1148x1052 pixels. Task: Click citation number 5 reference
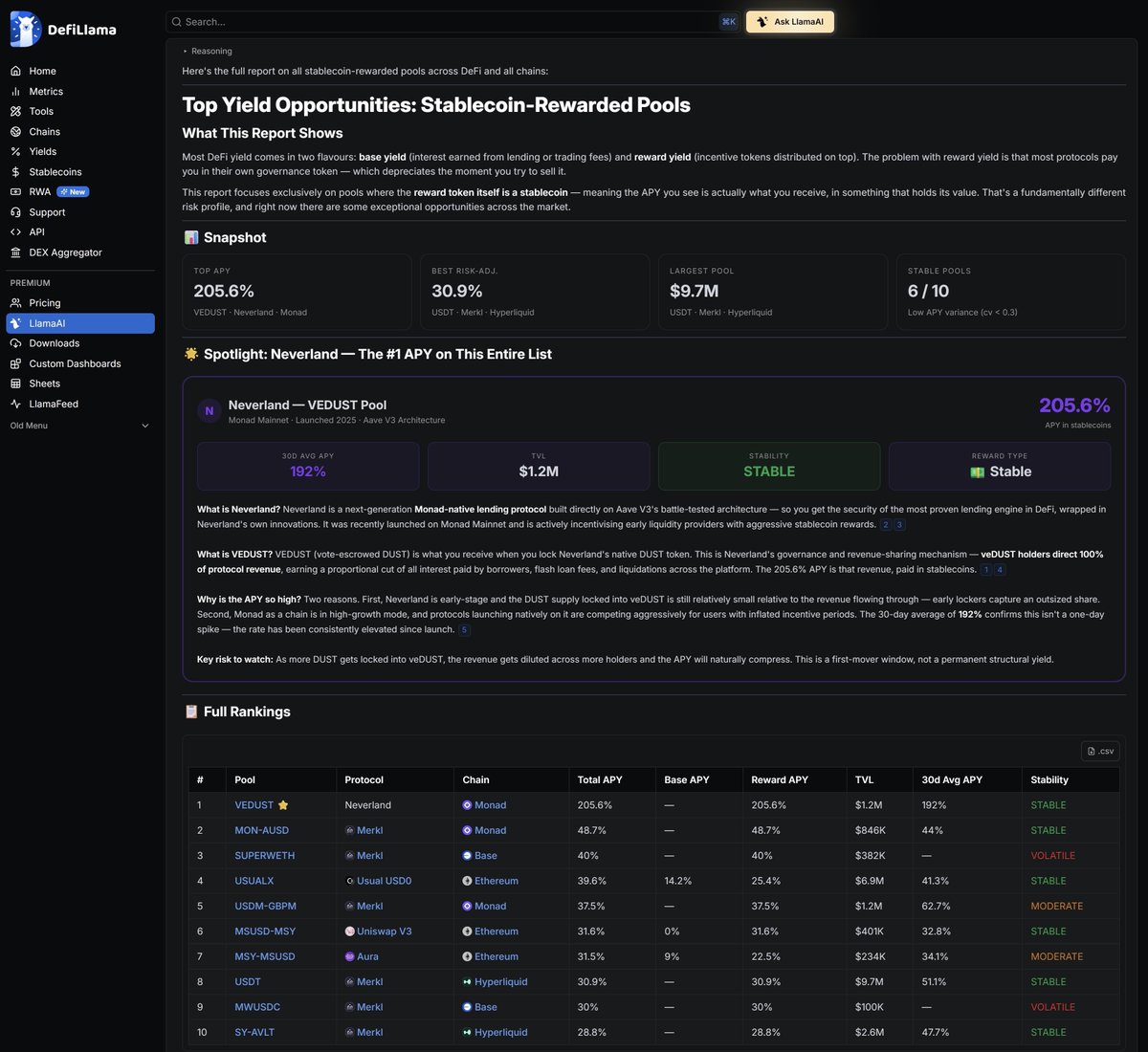coord(465,630)
